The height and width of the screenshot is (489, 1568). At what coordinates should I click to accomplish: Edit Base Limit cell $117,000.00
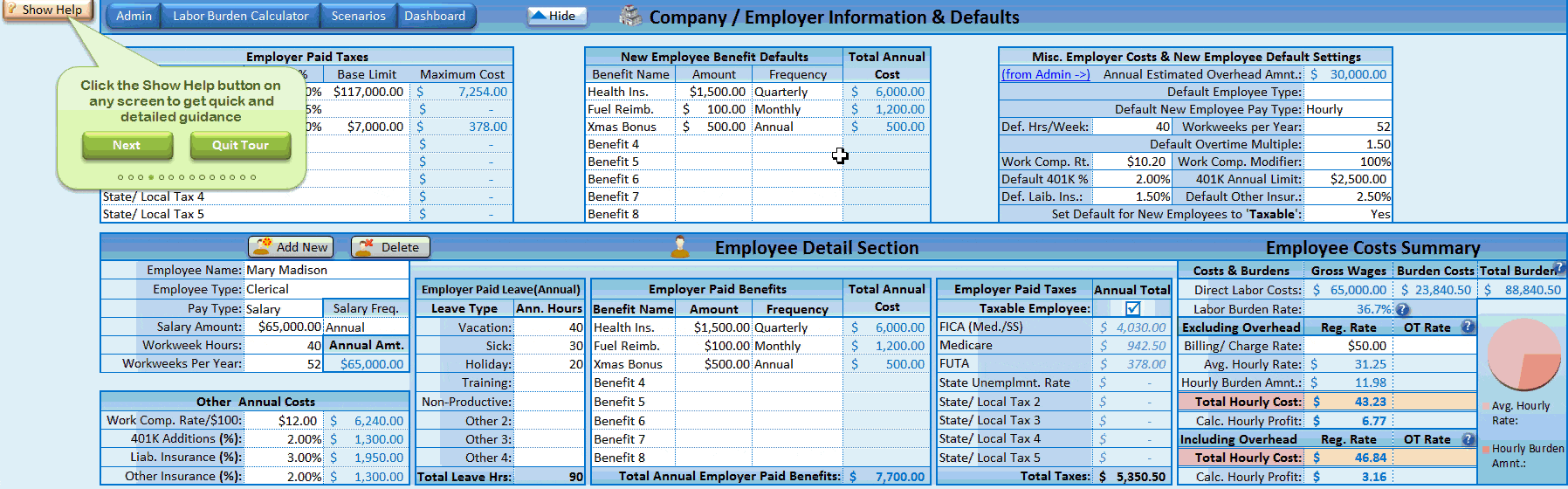pos(366,92)
